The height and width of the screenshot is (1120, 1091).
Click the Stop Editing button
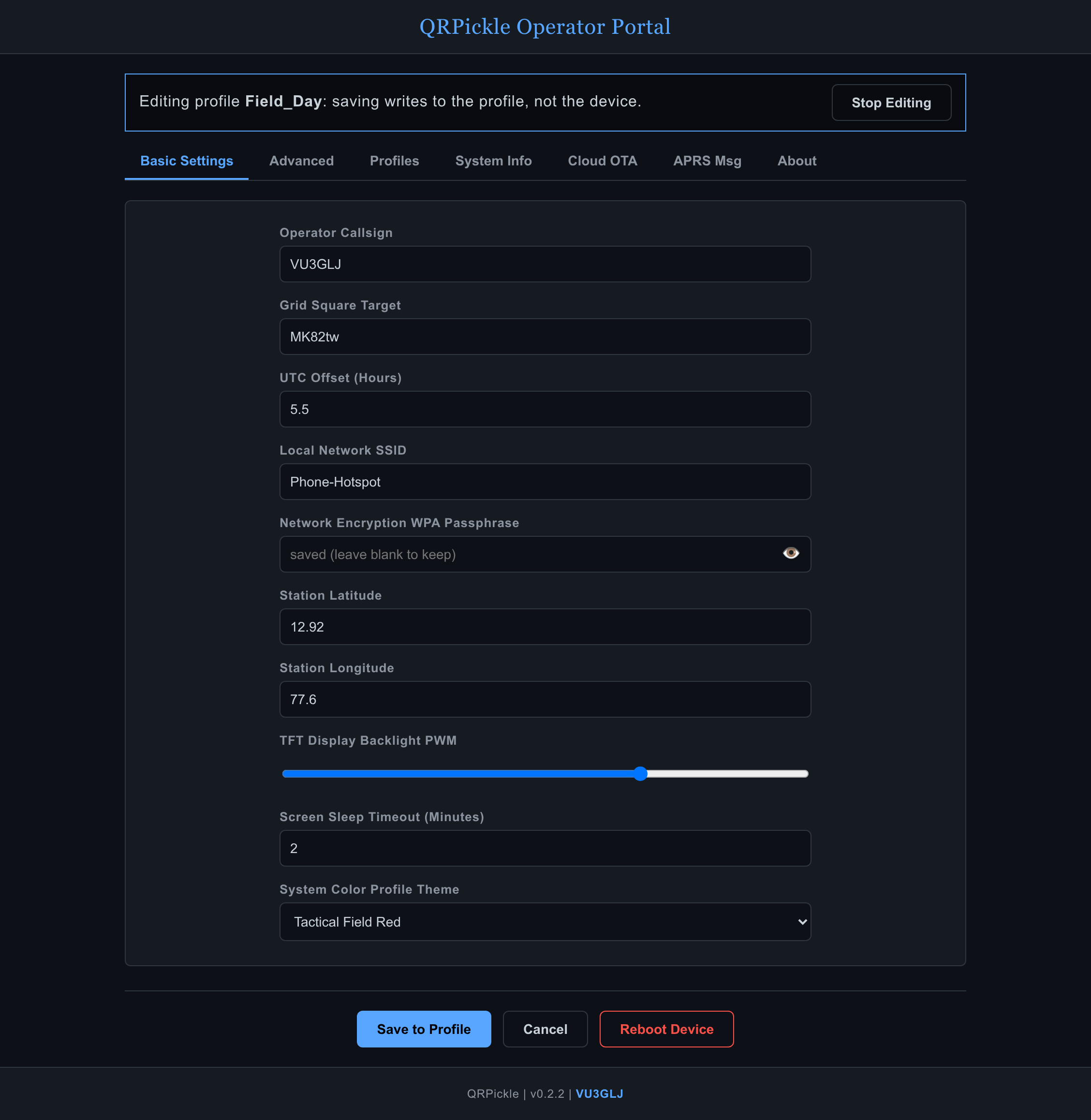[x=891, y=103]
